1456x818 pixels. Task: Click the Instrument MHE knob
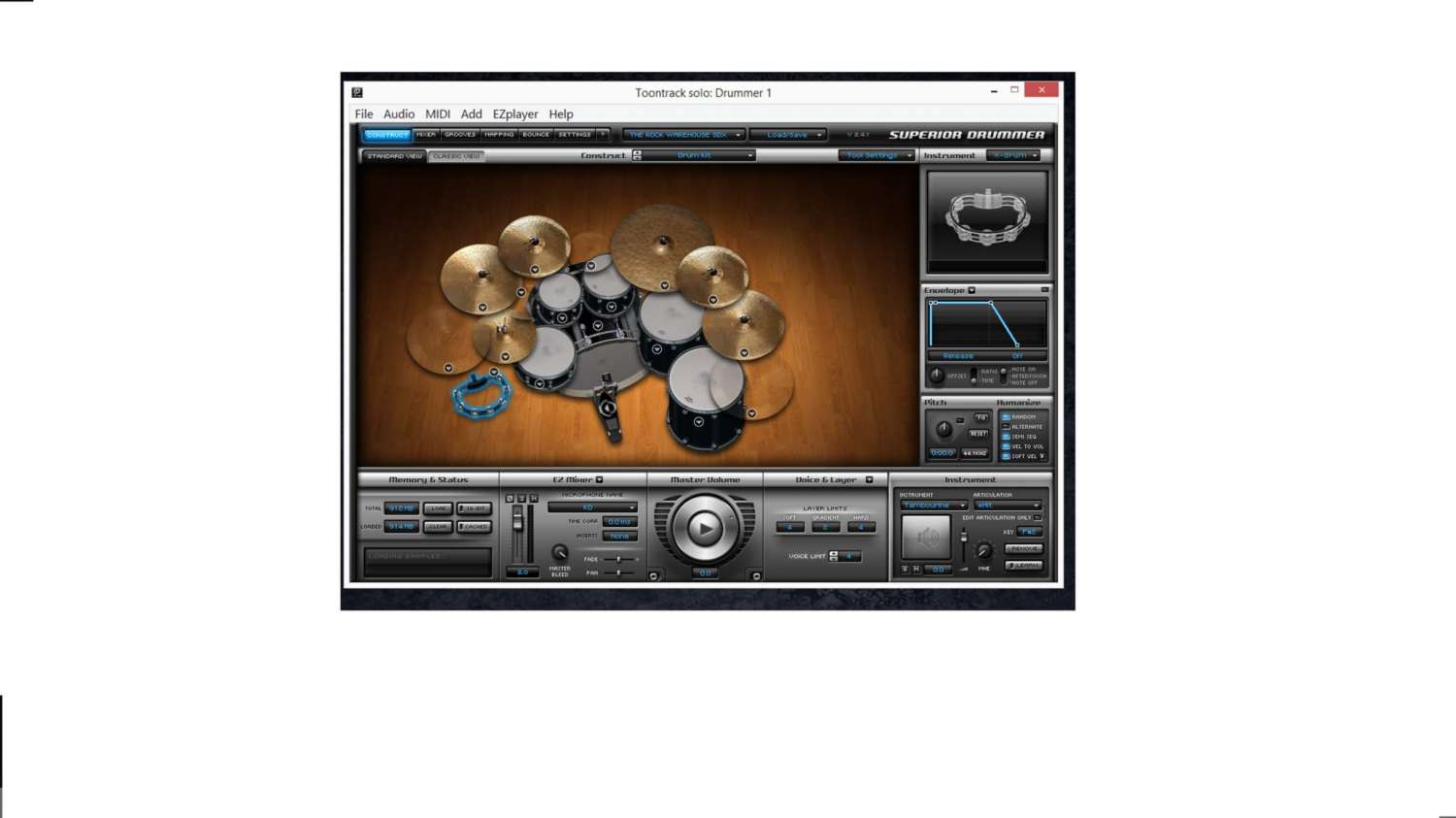pos(984,552)
